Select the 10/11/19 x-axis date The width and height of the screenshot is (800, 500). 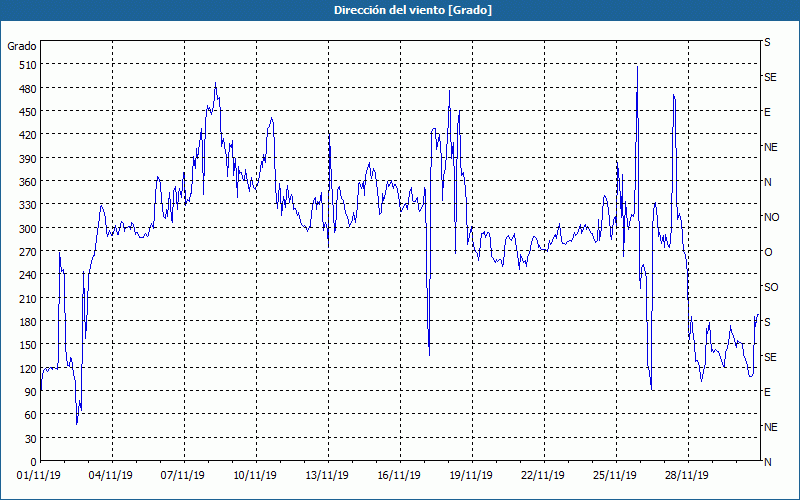[255, 476]
